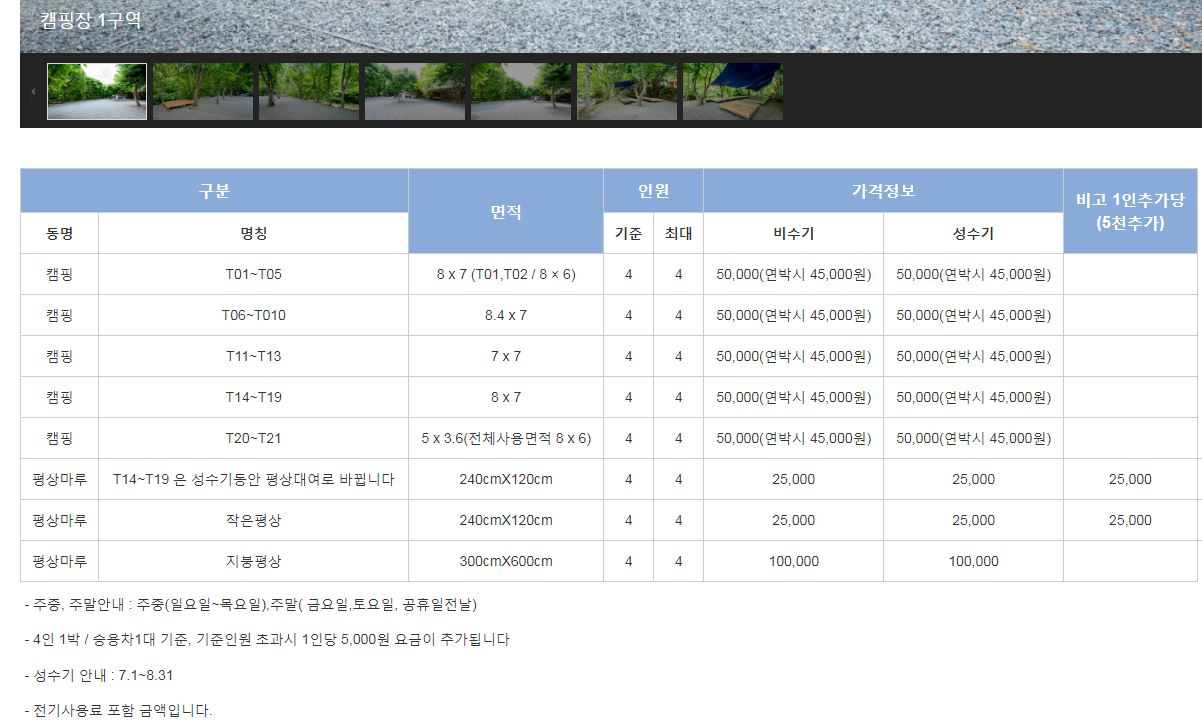Click the '300cmX600cm' area cell
Viewport: 1202px width, 726px height.
[x=506, y=561]
